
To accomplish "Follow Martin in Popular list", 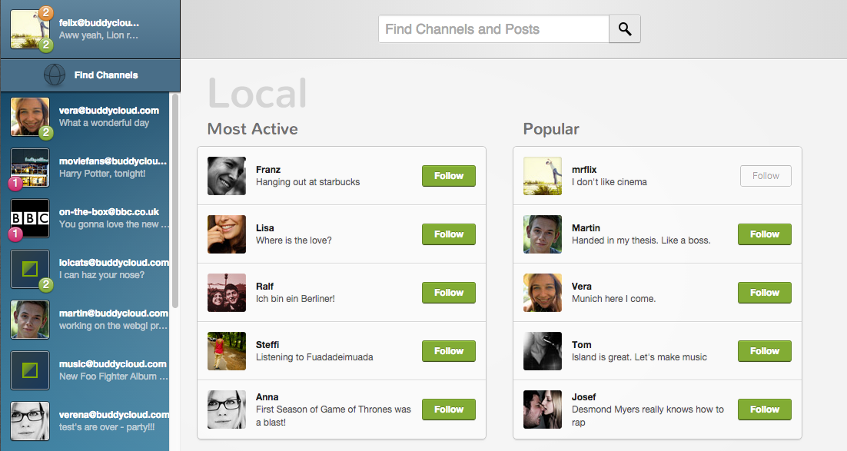I will click(x=765, y=234).
